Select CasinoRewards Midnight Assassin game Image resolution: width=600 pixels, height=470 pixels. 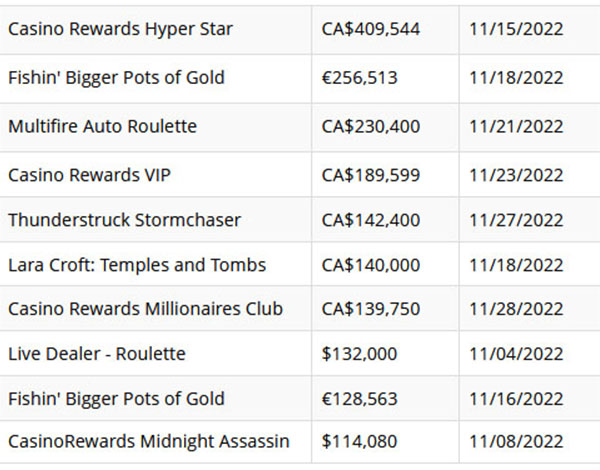[x=148, y=442]
